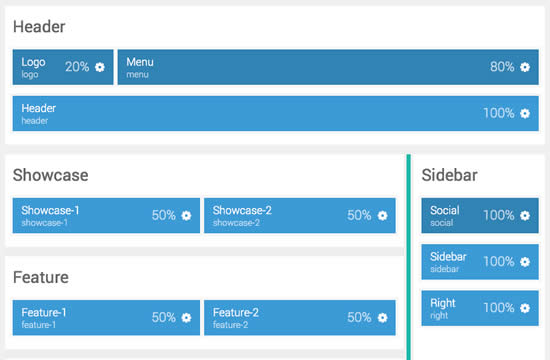Click the green sidebar divider bar
The width and height of the screenshot is (550, 360).
coord(409,257)
